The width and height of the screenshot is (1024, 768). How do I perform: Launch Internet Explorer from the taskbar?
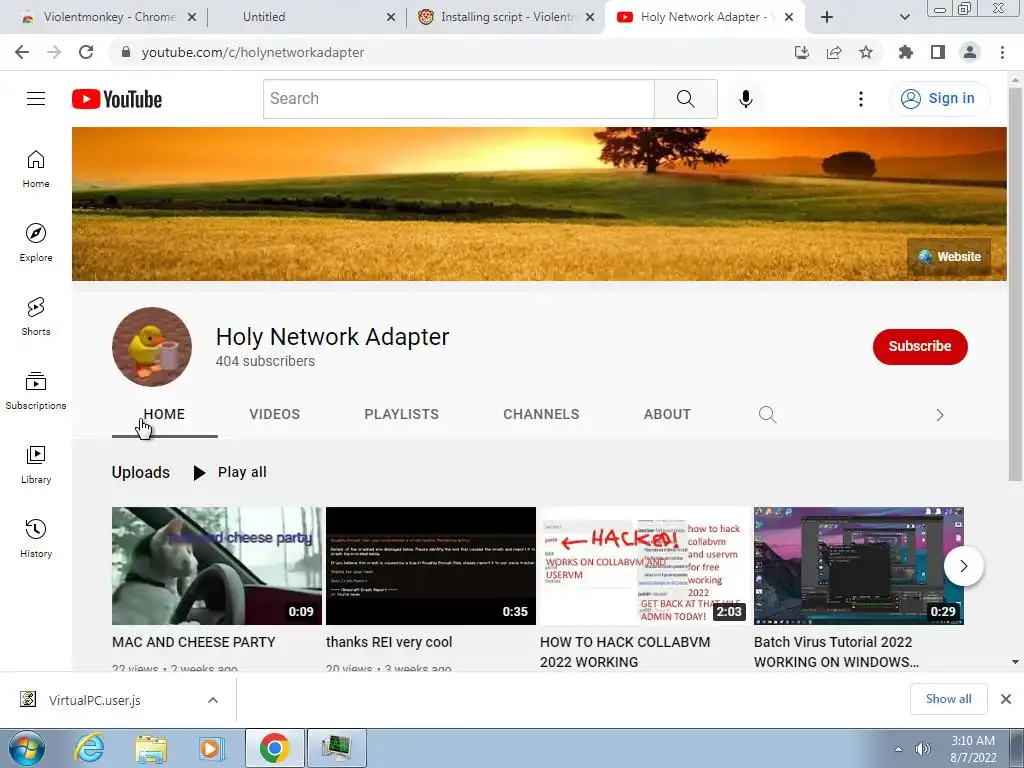pos(89,748)
